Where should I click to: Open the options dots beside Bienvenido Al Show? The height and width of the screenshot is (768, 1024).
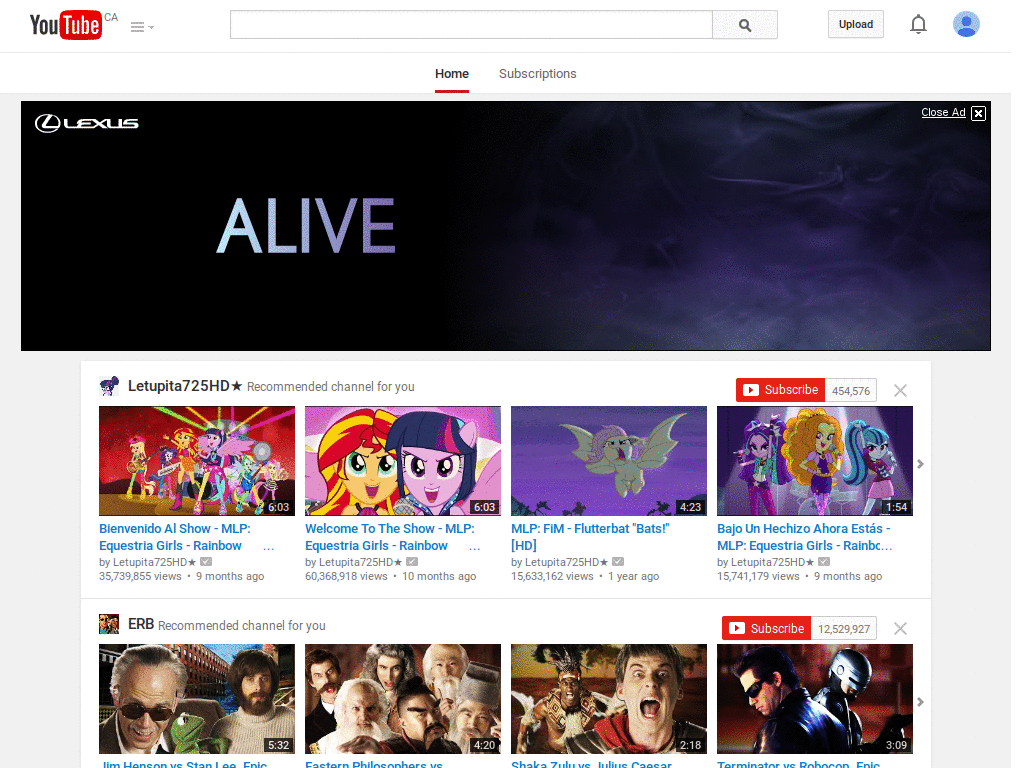click(268, 547)
